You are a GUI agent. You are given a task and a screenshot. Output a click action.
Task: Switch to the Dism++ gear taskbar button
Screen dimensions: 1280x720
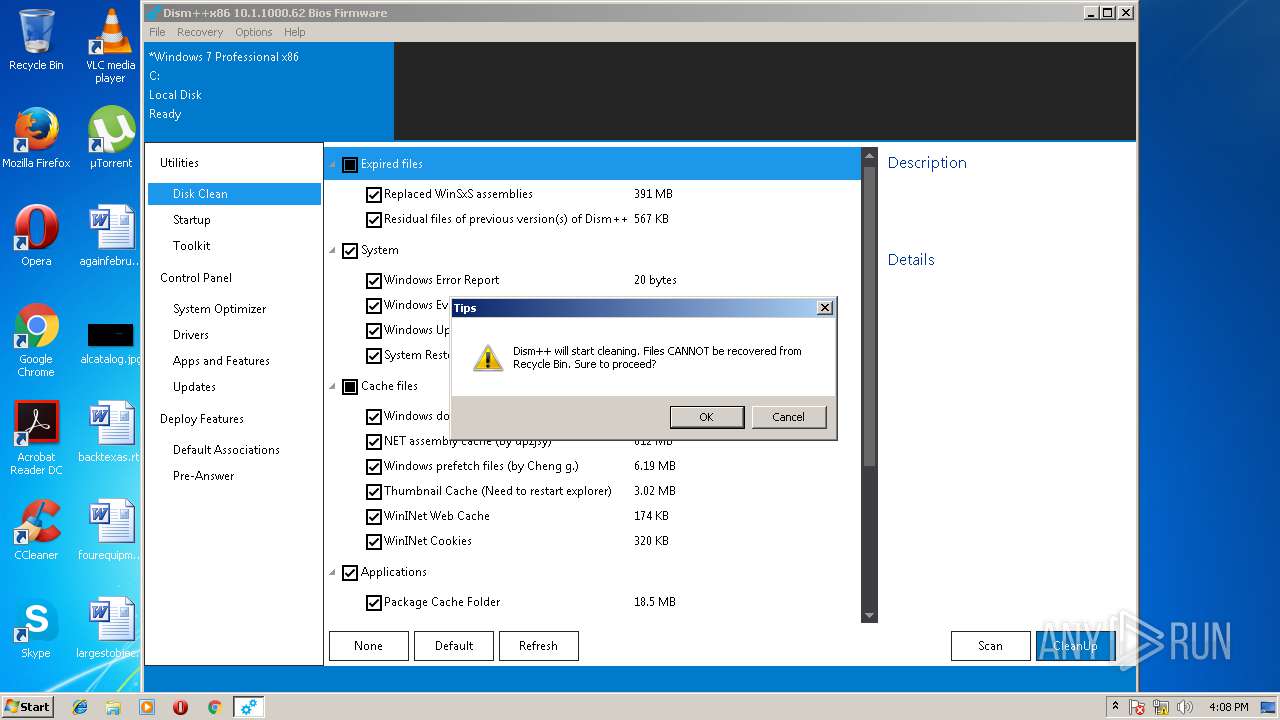(248, 707)
